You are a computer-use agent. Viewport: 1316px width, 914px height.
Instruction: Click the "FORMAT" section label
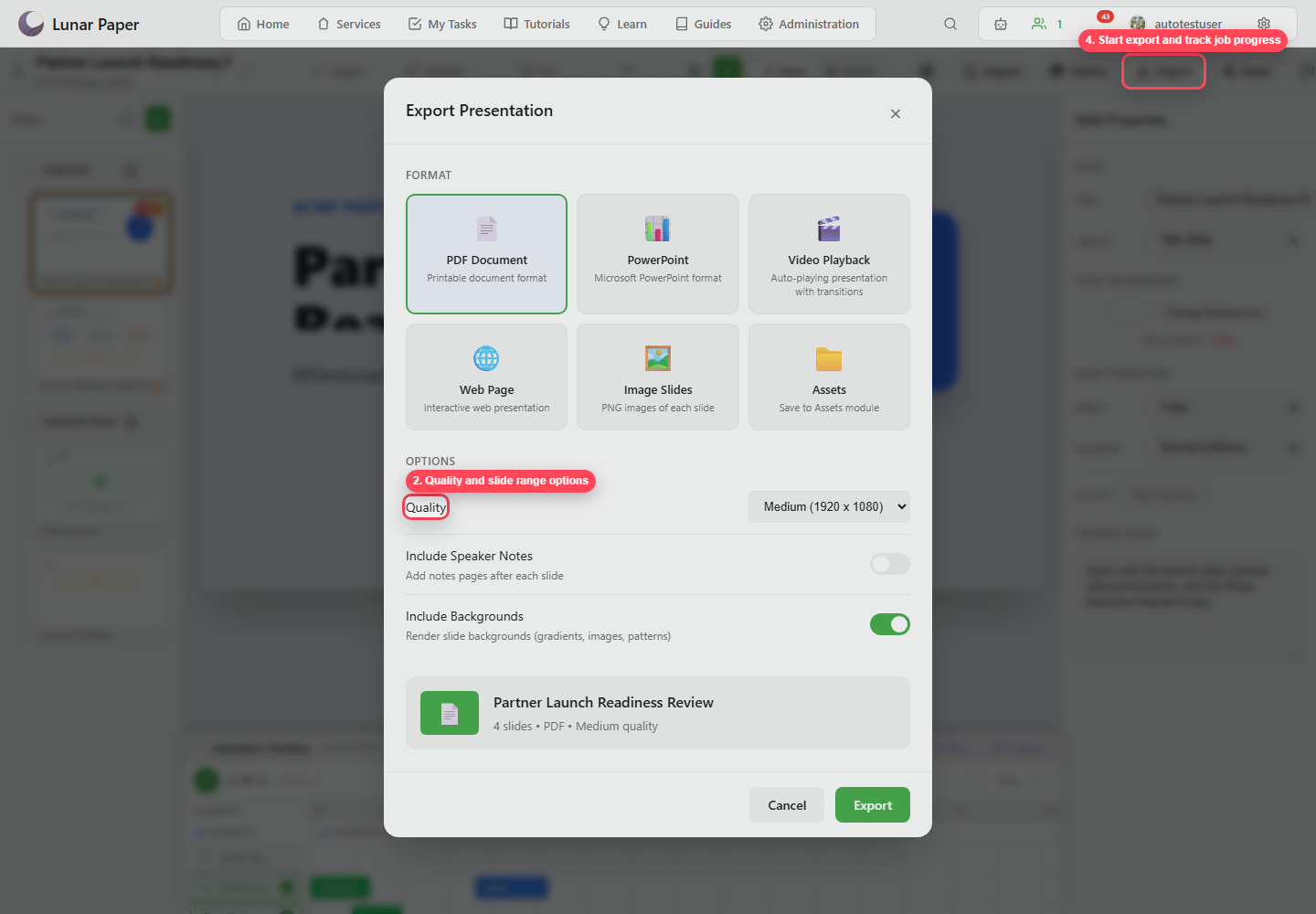tap(429, 175)
